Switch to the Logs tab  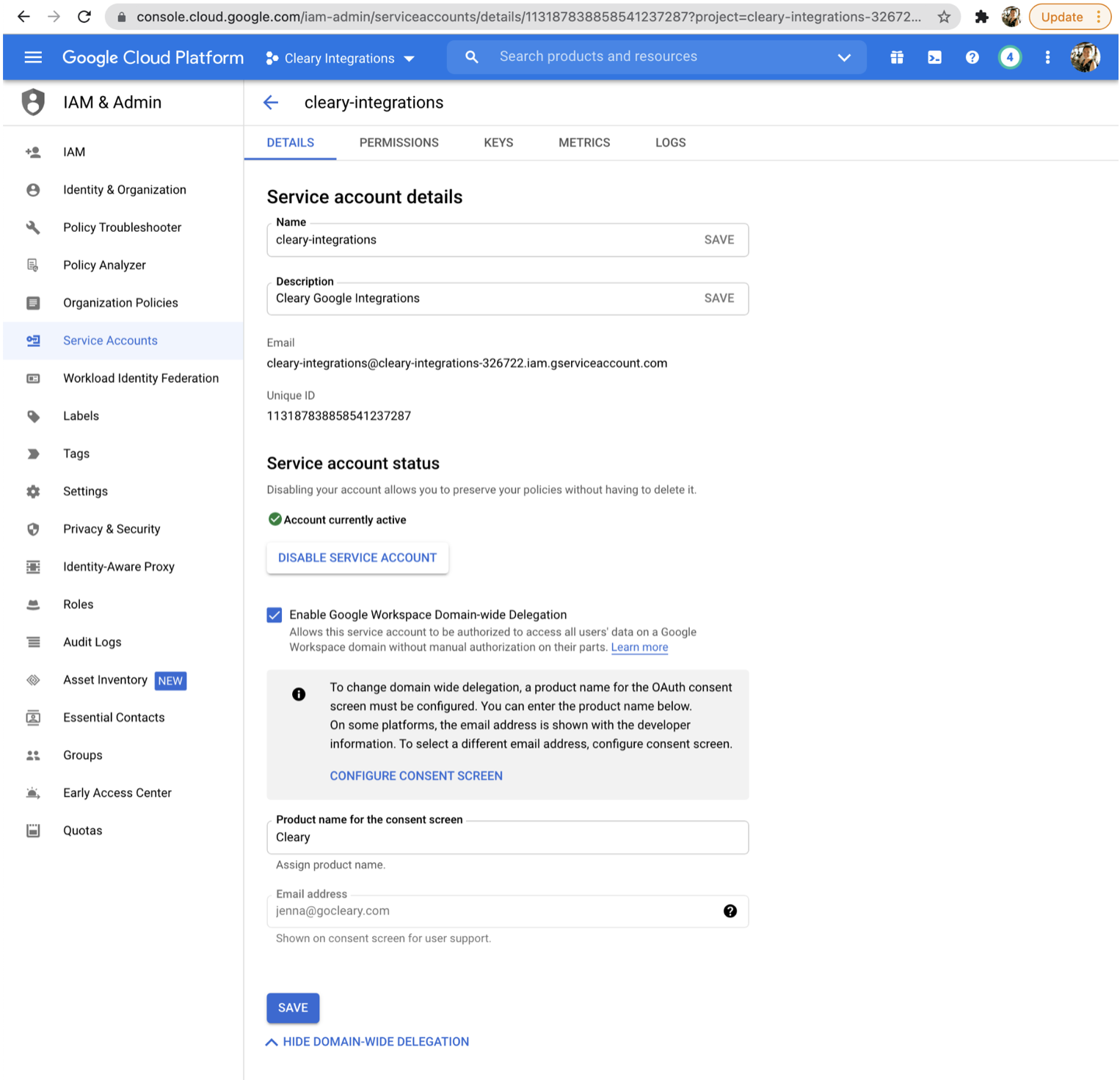(x=671, y=143)
